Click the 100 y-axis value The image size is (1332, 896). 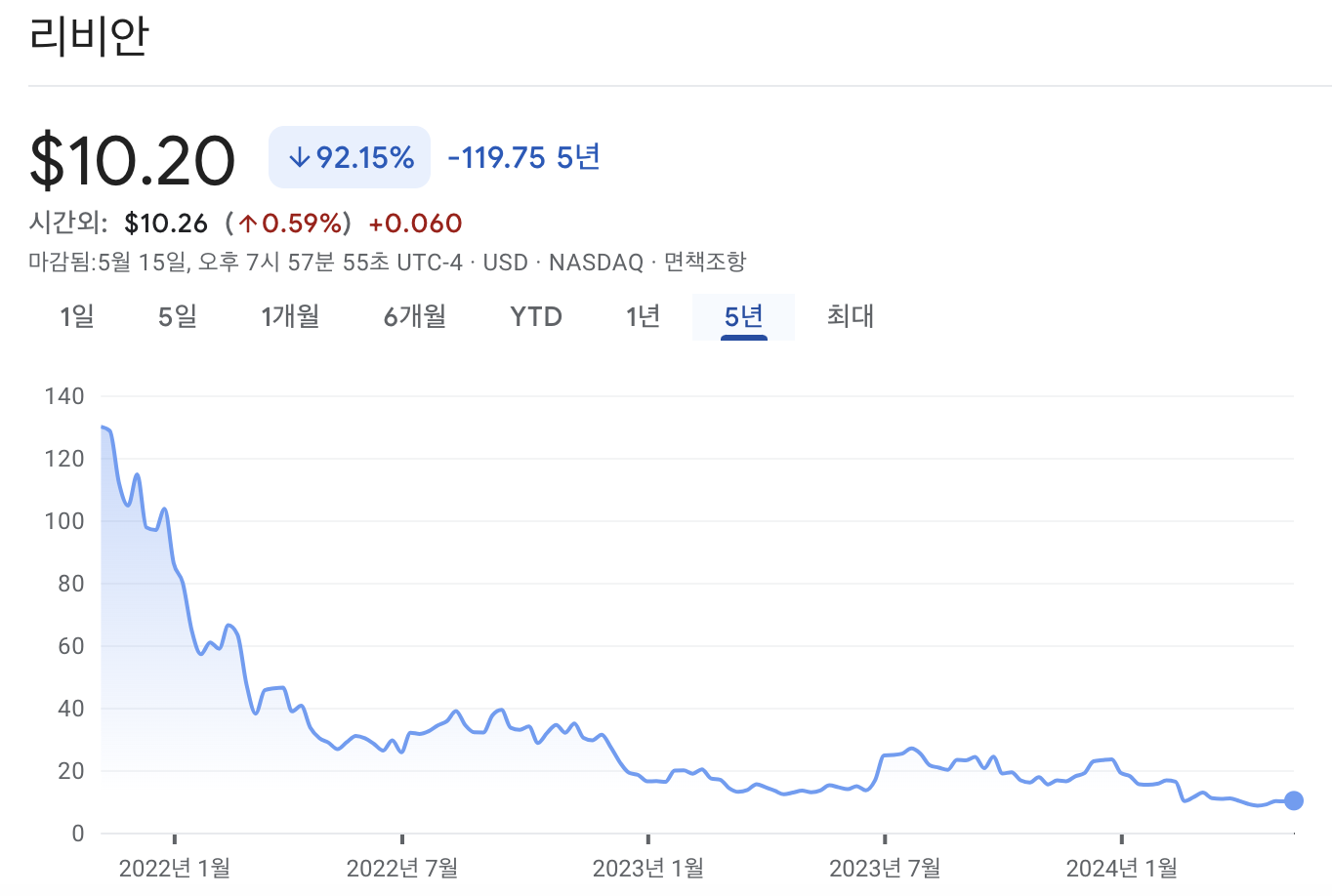coord(64,521)
